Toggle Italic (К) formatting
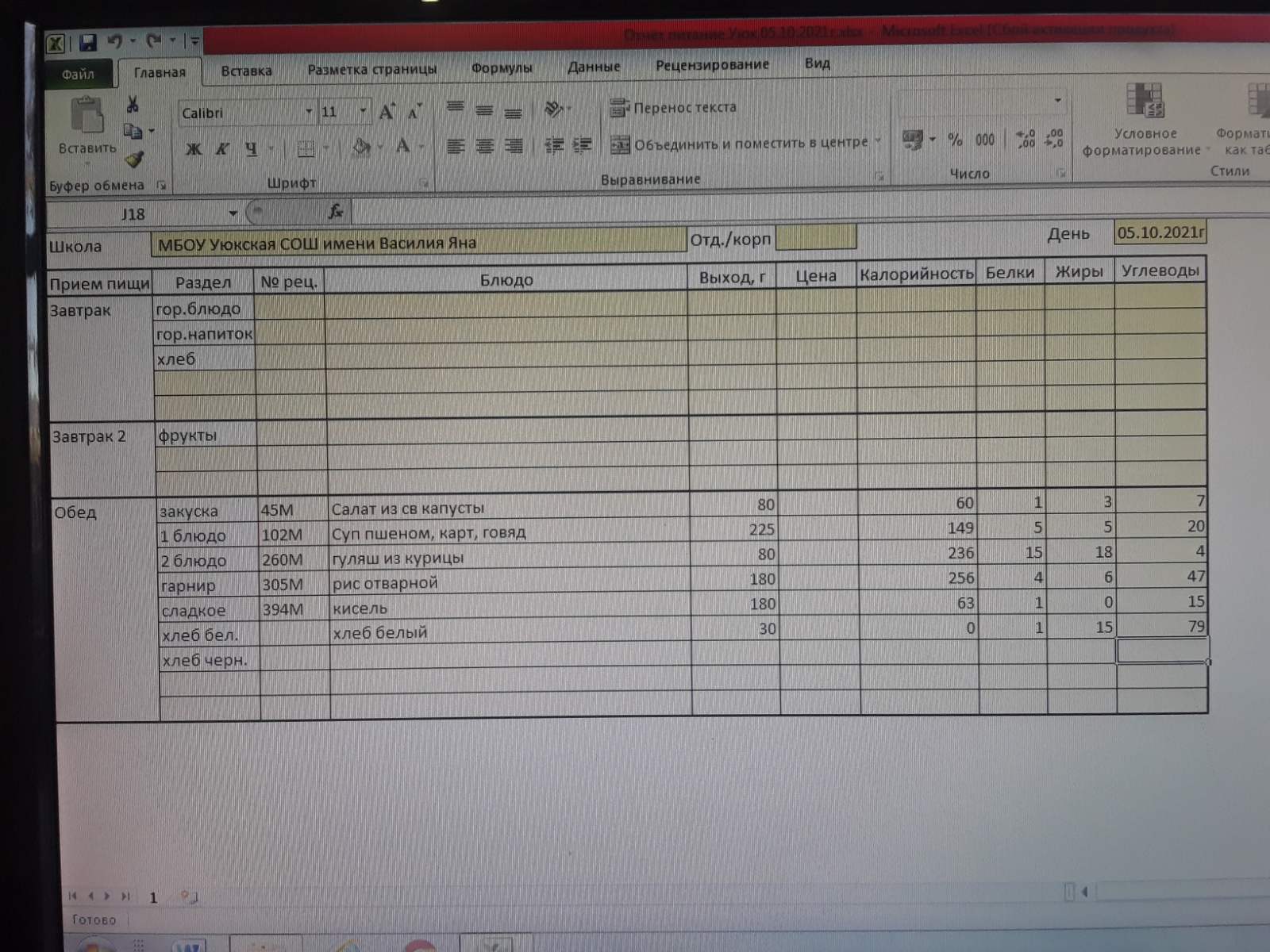The image size is (1270, 952). (222, 148)
